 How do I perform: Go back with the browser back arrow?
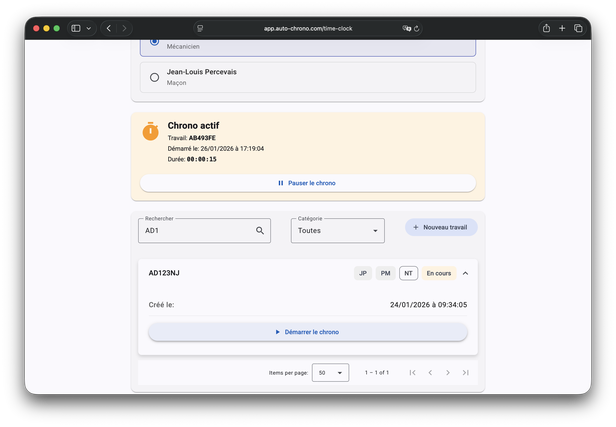[x=109, y=28]
